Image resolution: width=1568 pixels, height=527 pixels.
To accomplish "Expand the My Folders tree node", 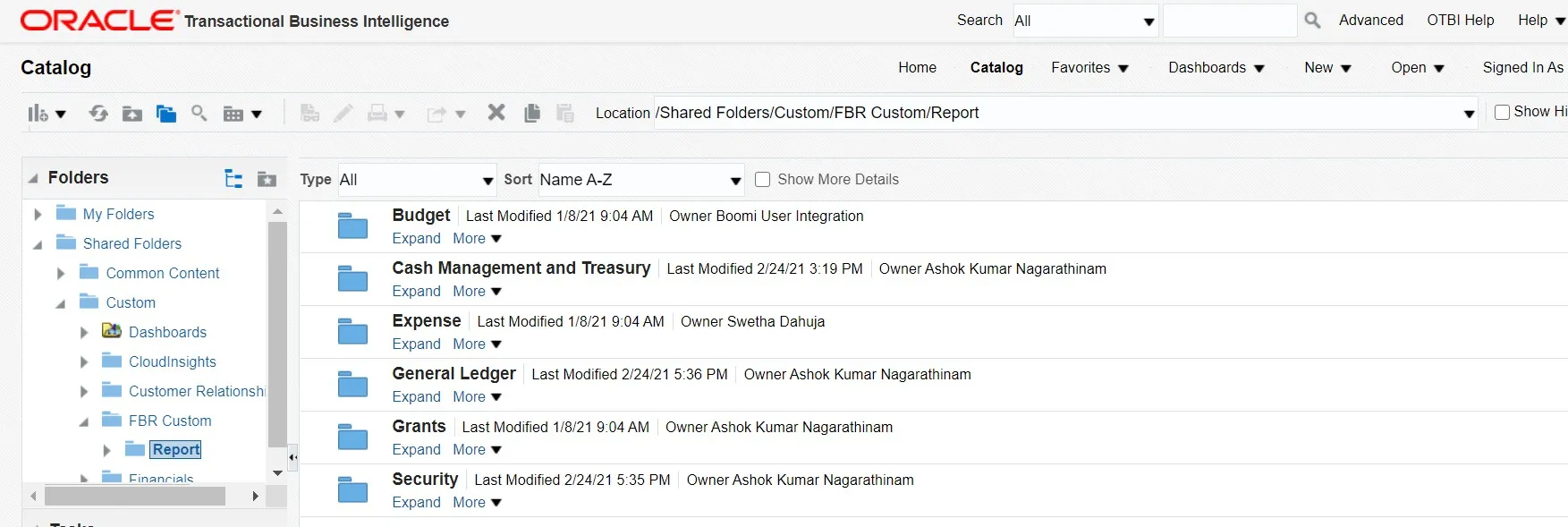I will [38, 215].
